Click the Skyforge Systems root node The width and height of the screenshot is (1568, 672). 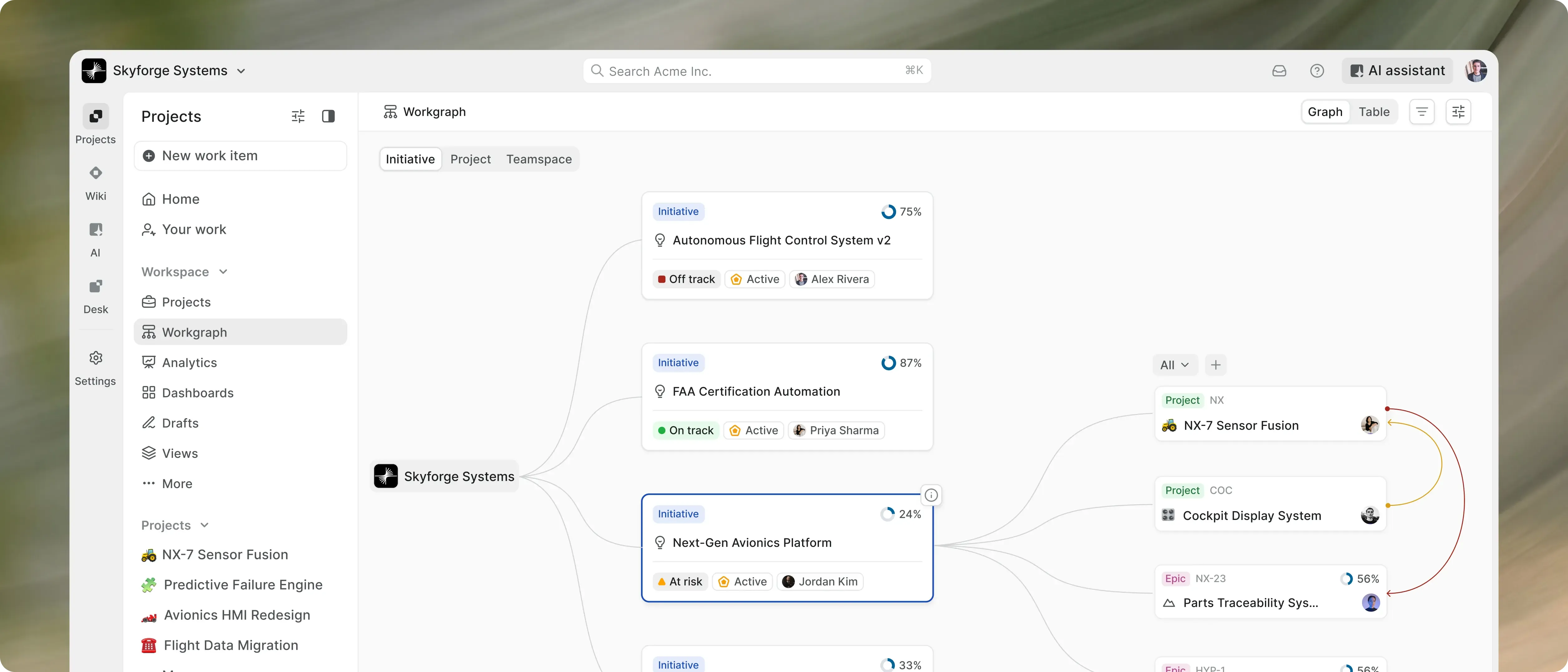pyautogui.click(x=445, y=477)
